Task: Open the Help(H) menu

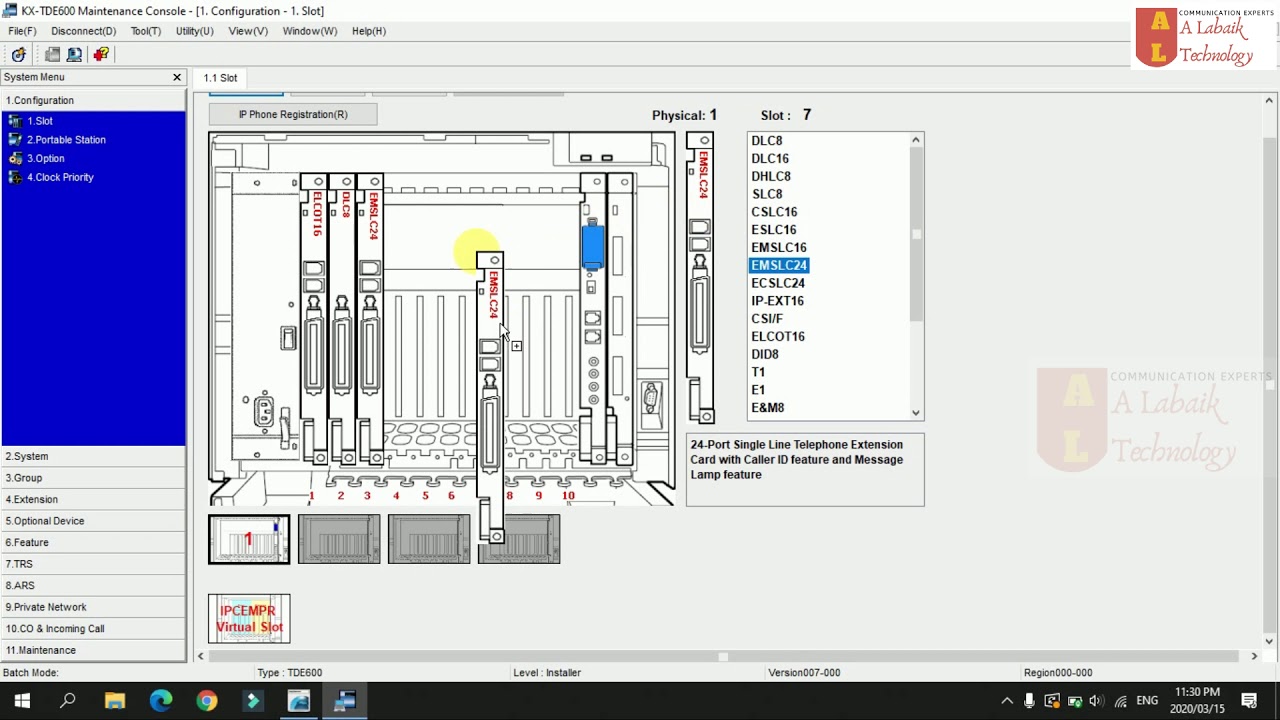Action: 368,31
